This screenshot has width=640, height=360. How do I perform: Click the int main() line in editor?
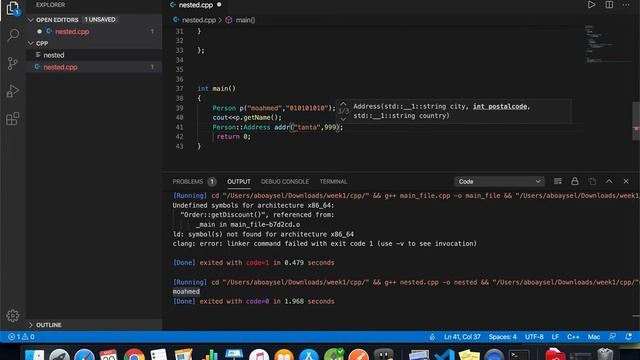[216, 89]
